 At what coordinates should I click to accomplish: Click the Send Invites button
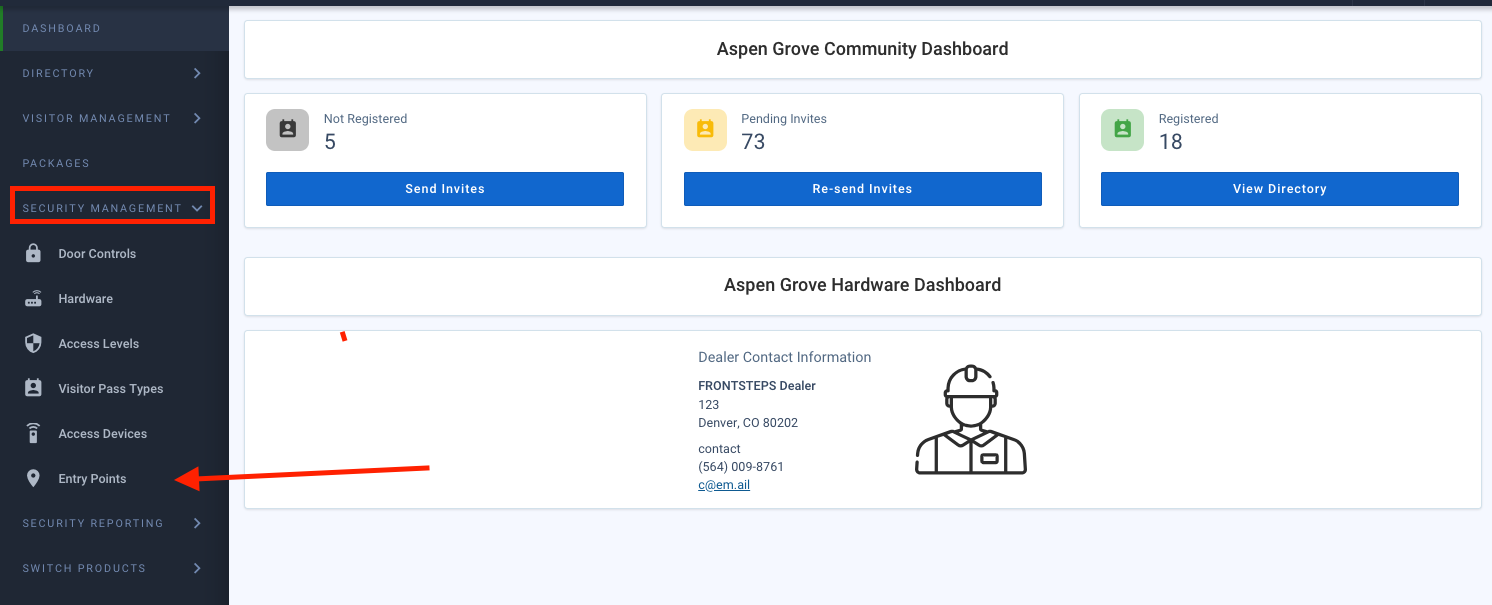pyautogui.click(x=444, y=188)
